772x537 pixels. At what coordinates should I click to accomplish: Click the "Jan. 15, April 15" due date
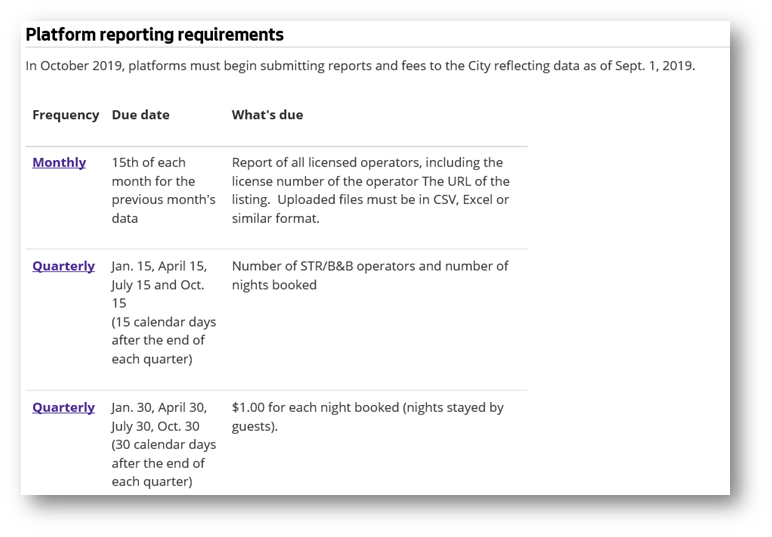(159, 266)
